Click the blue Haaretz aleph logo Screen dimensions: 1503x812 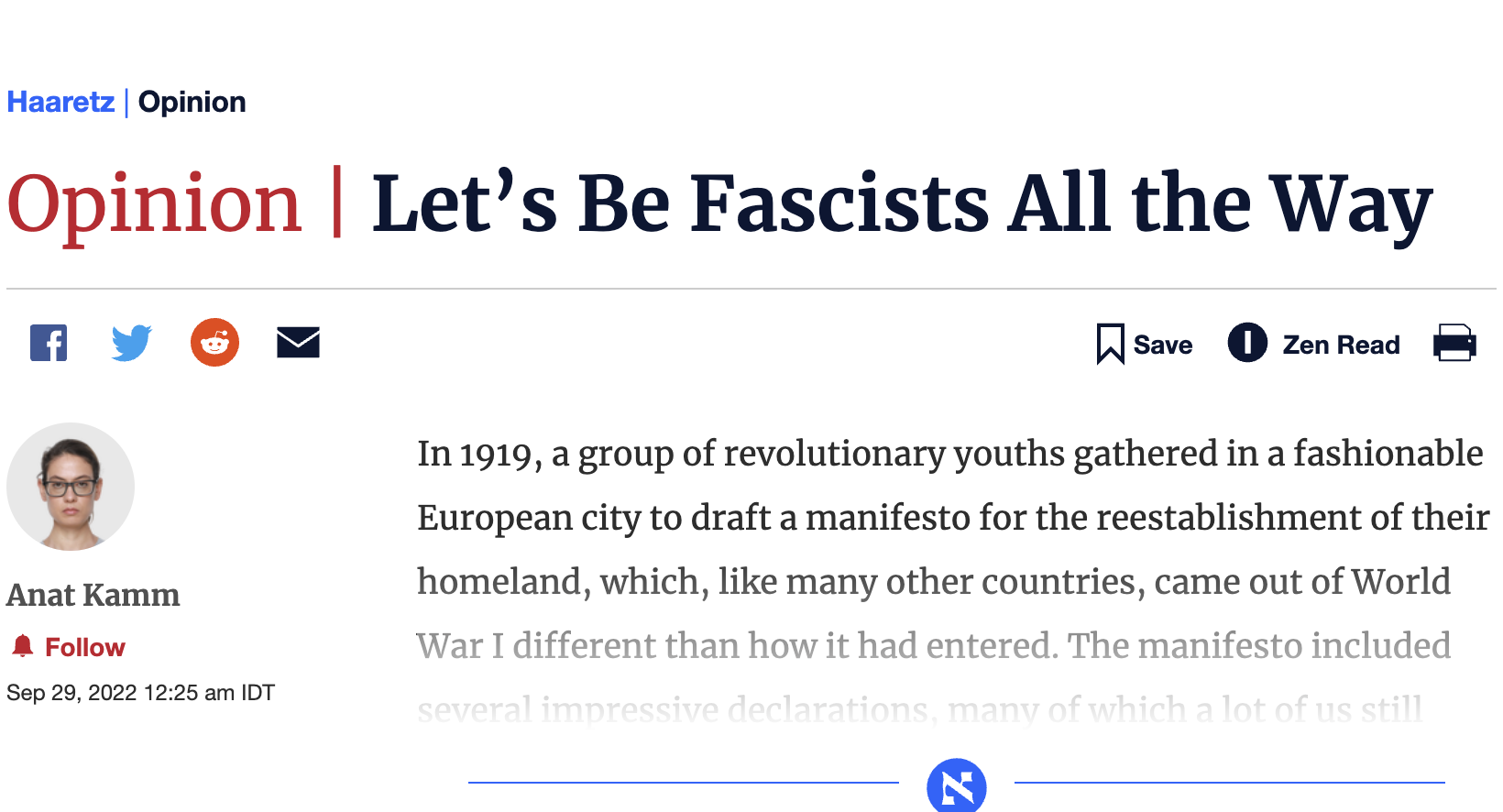click(956, 786)
